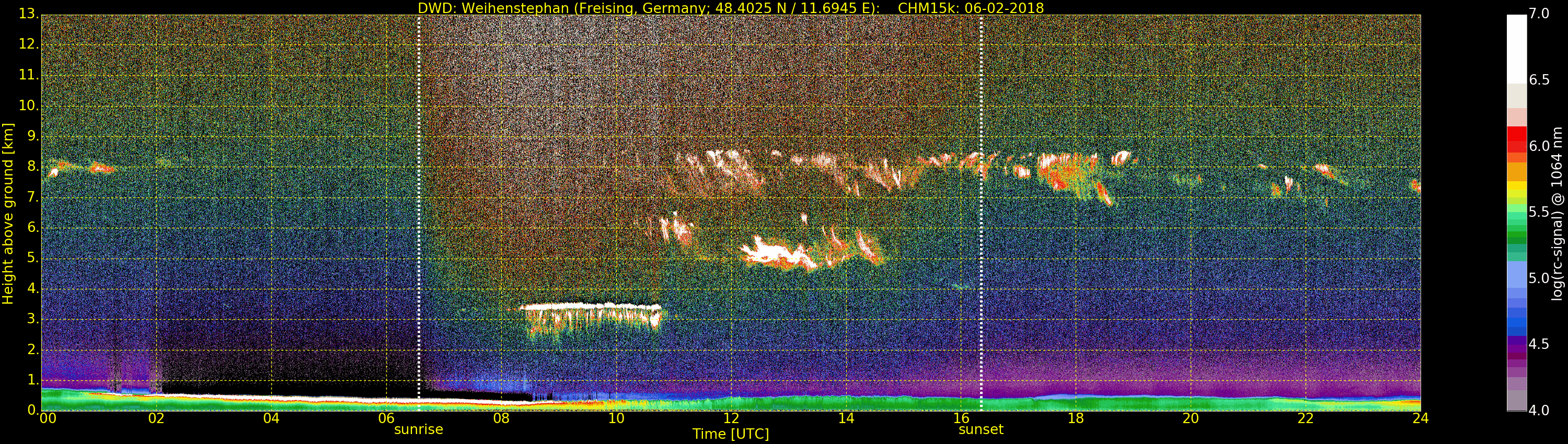
Task: Click the height tick label '9.'
Action: [x=32, y=136]
